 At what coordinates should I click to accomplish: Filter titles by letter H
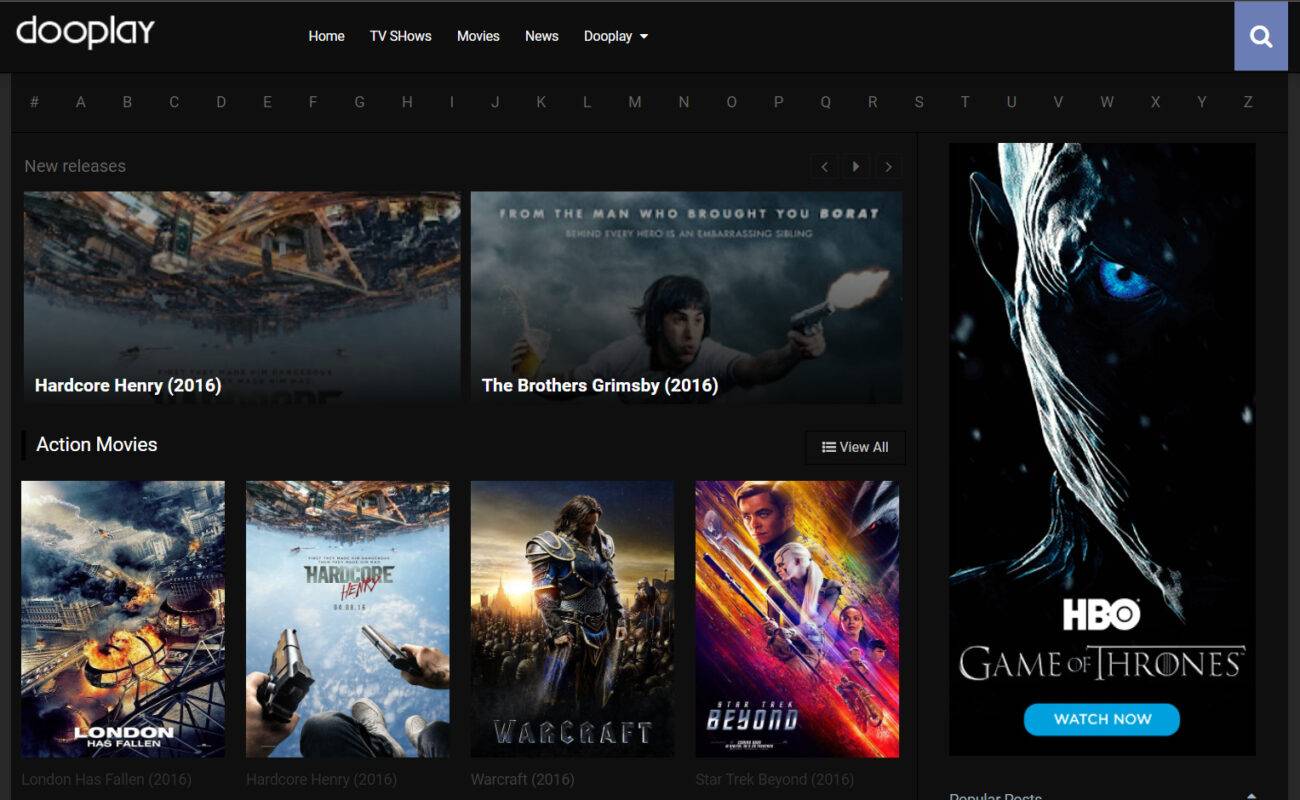coord(407,102)
